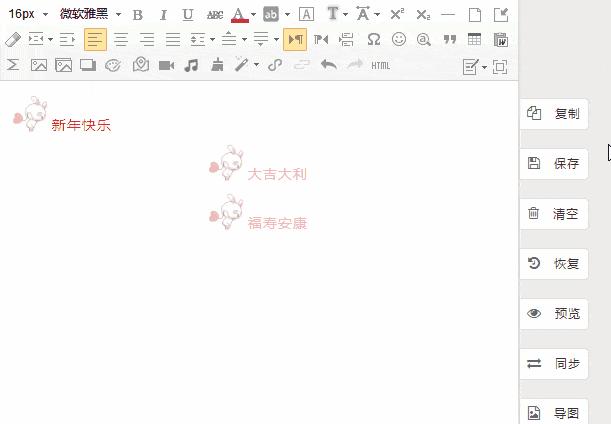Insert a video

tap(166, 65)
